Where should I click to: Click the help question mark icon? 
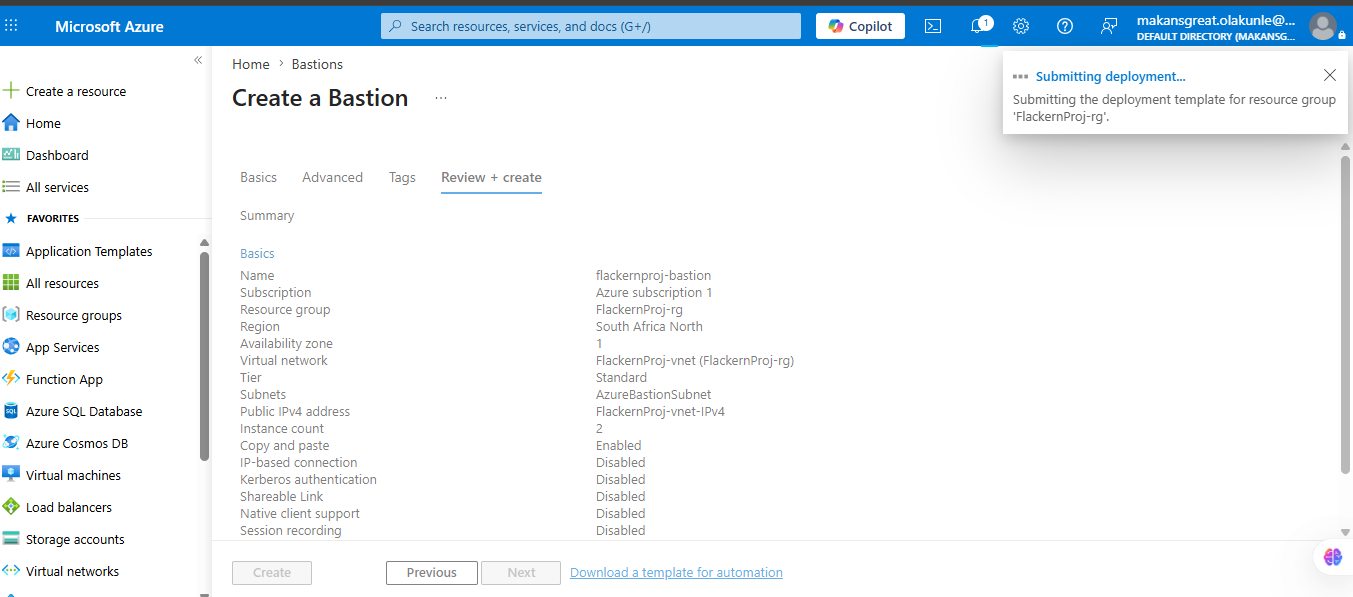coord(1065,26)
